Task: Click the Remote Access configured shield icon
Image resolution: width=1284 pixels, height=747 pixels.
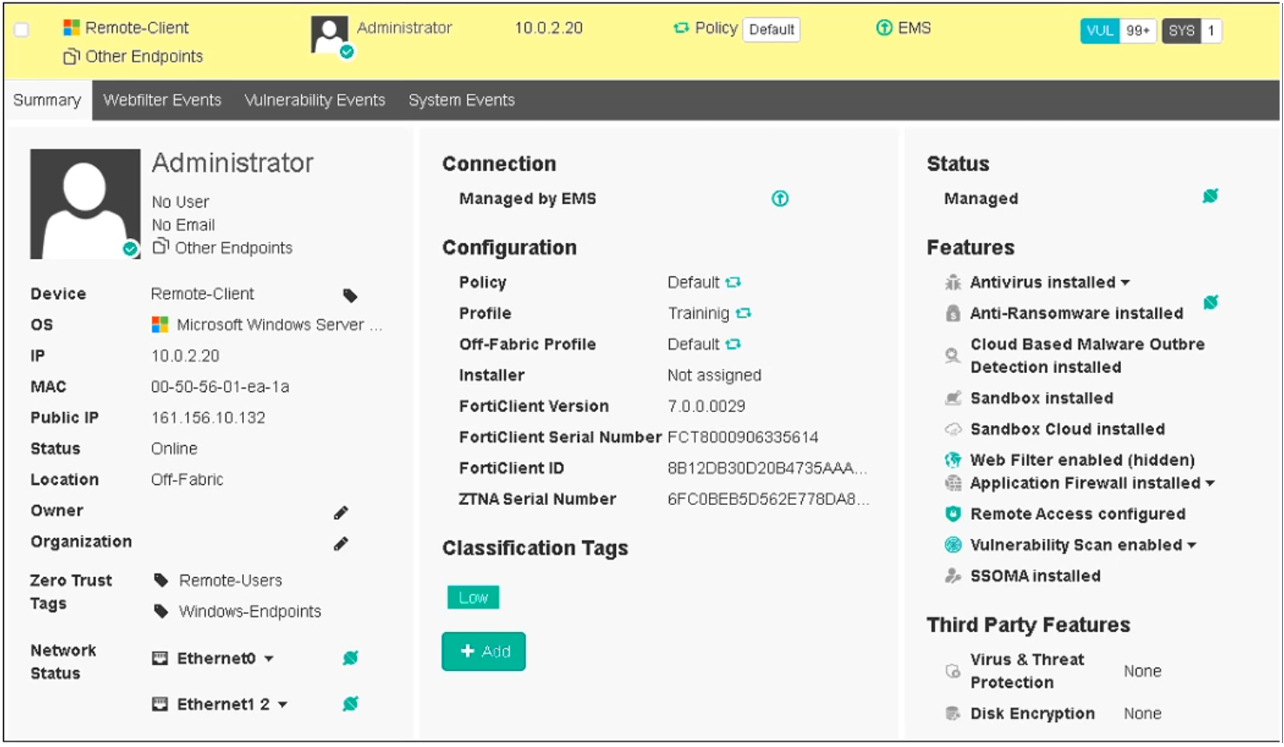Action: [953, 514]
